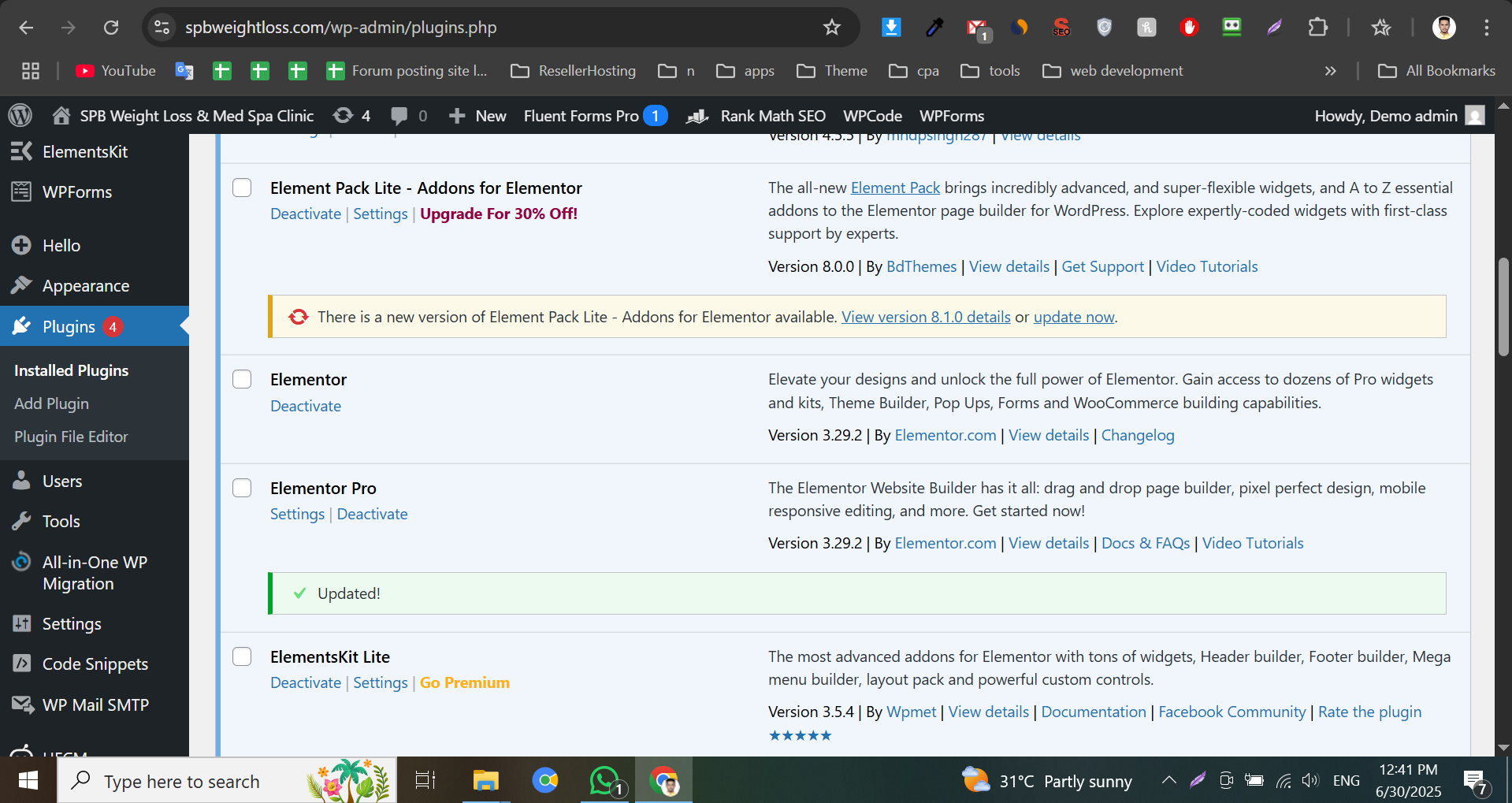Open the Gmail checker extension icon

[978, 29]
